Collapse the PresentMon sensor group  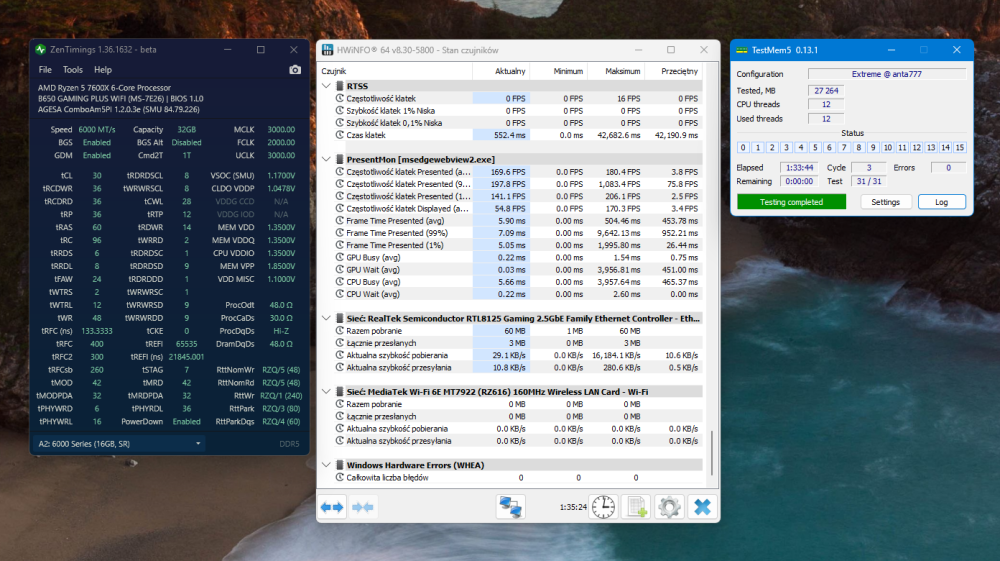pos(325,159)
